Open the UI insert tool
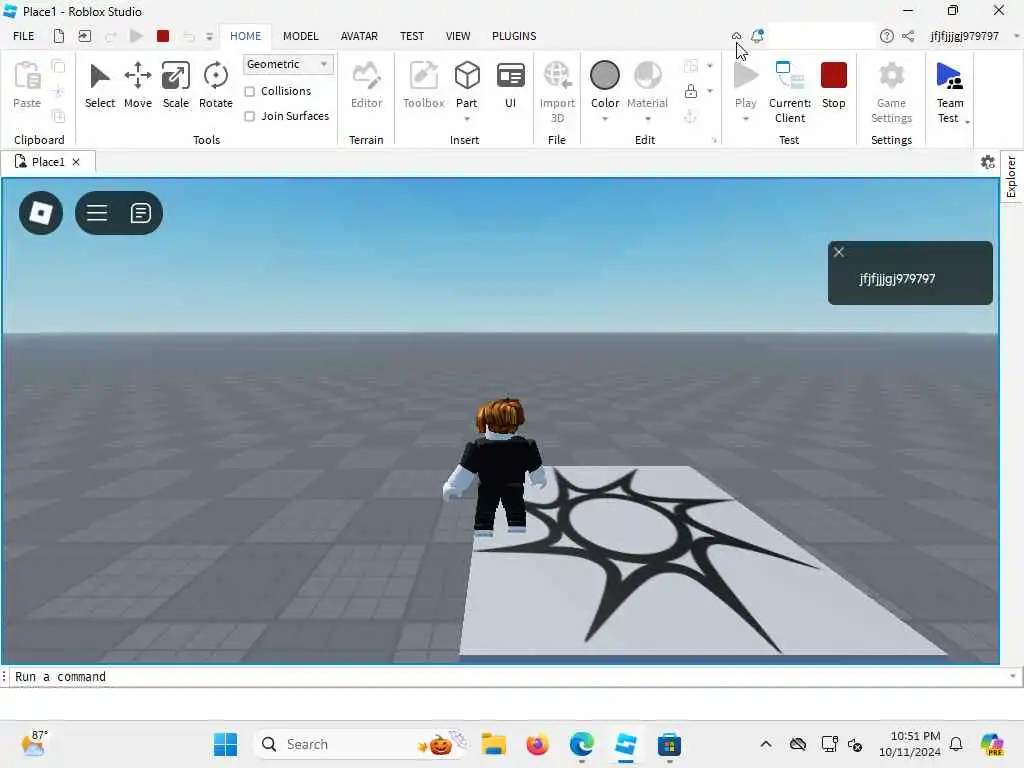Image resolution: width=1024 pixels, height=768 pixels. 511,86
